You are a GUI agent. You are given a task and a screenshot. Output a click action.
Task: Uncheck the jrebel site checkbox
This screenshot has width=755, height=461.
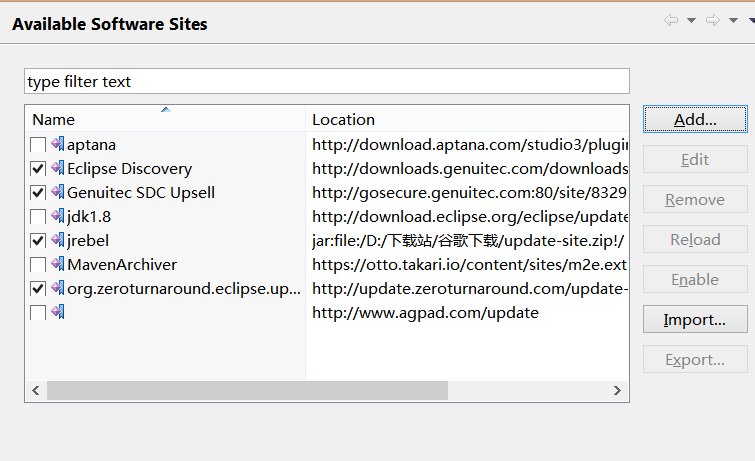38,241
